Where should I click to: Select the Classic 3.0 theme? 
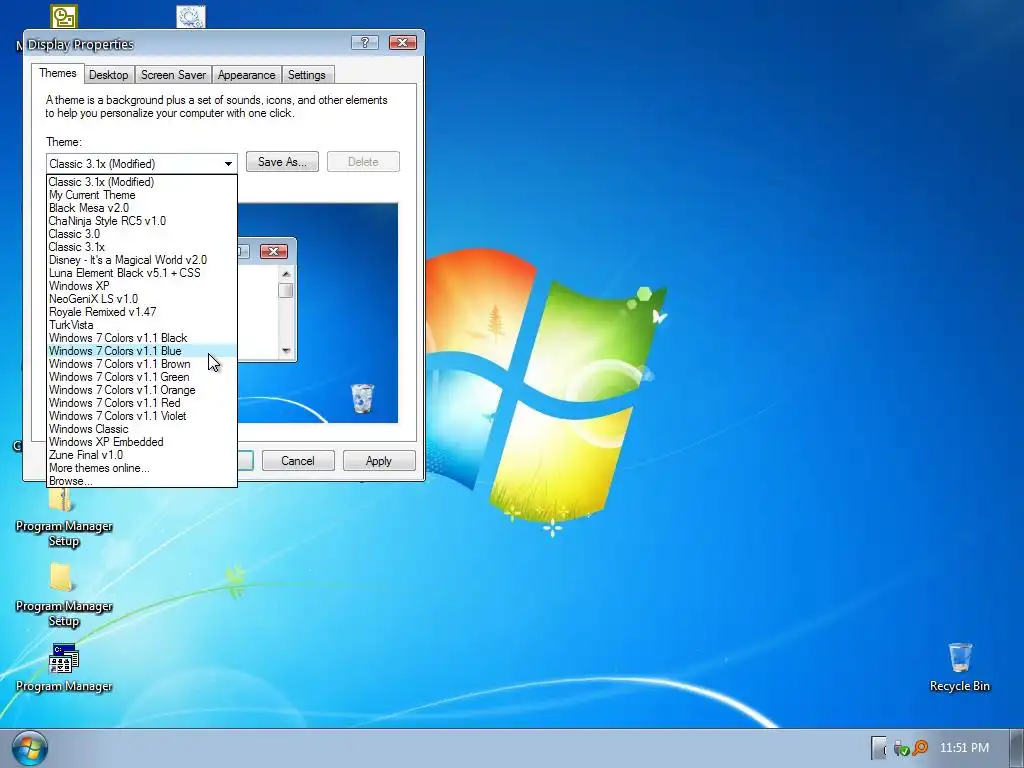(x=142, y=234)
